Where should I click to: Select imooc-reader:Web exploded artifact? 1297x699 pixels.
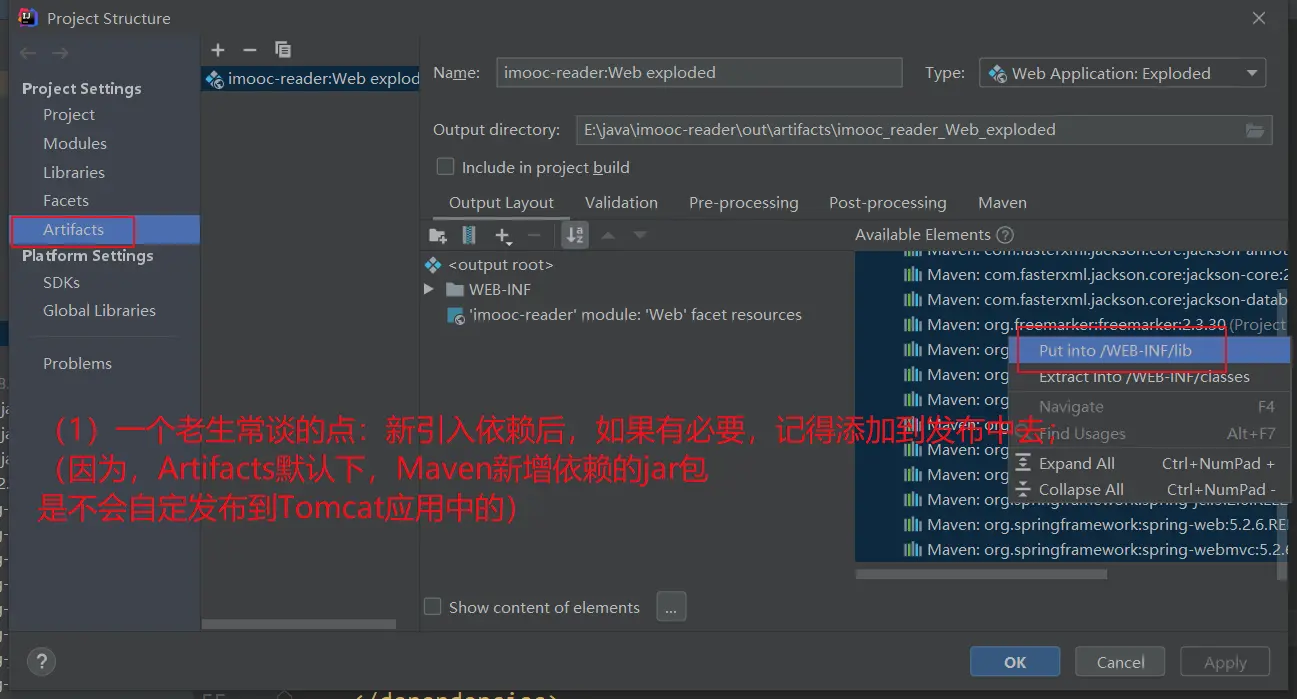[311, 79]
